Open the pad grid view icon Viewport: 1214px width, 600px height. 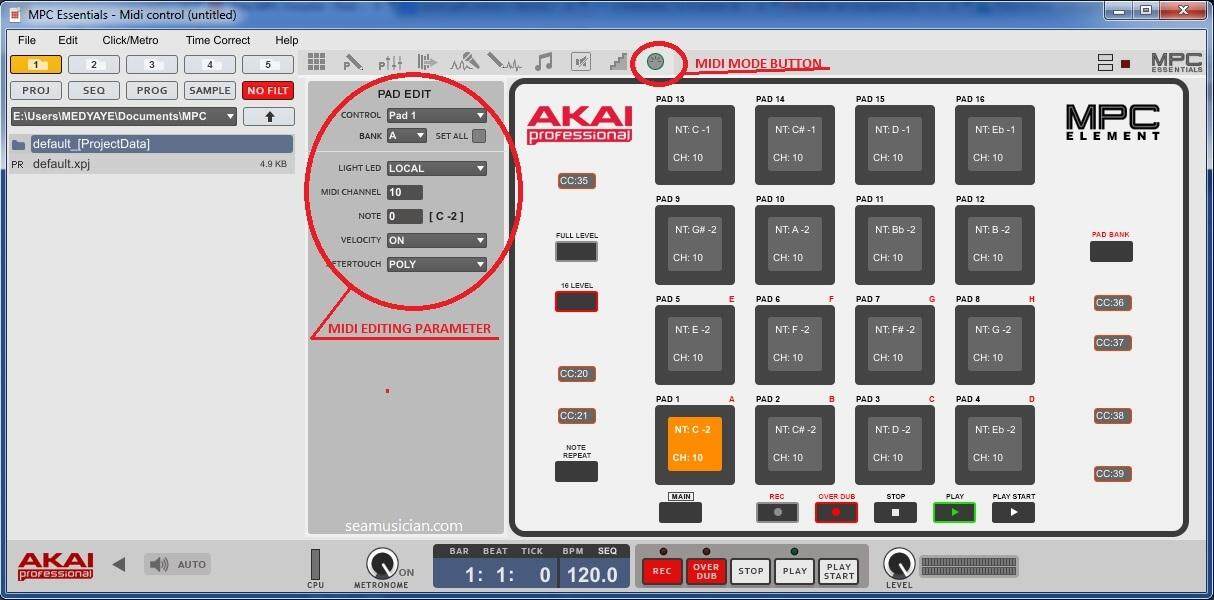(x=316, y=62)
